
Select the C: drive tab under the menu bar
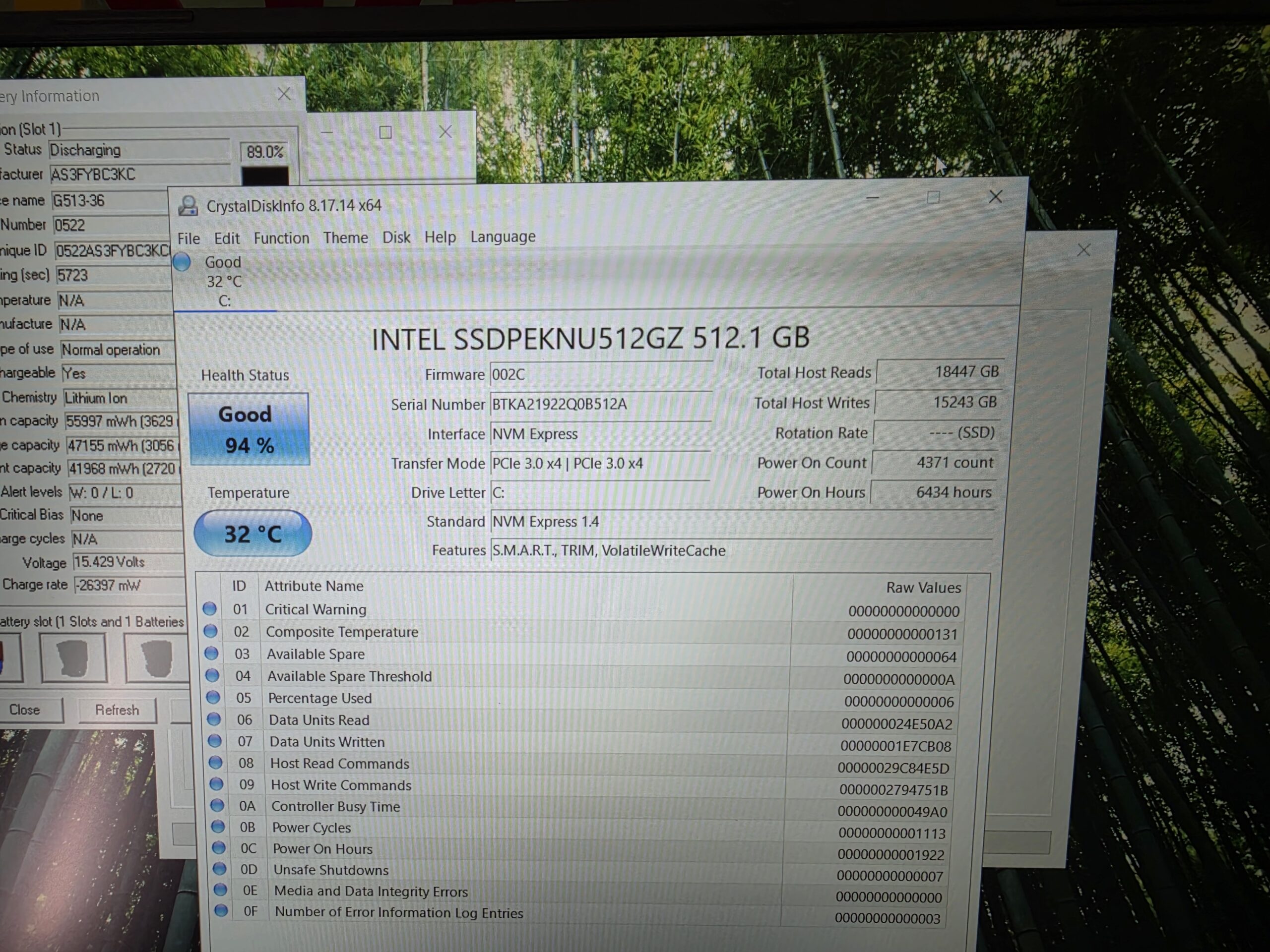pos(225,281)
